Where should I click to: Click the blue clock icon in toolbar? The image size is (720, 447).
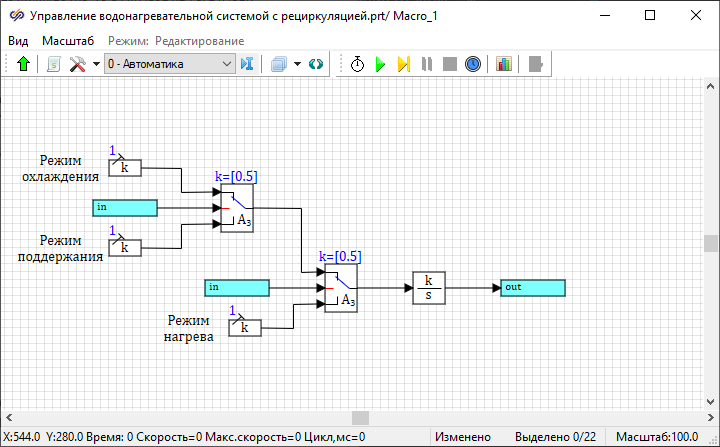tap(473, 64)
